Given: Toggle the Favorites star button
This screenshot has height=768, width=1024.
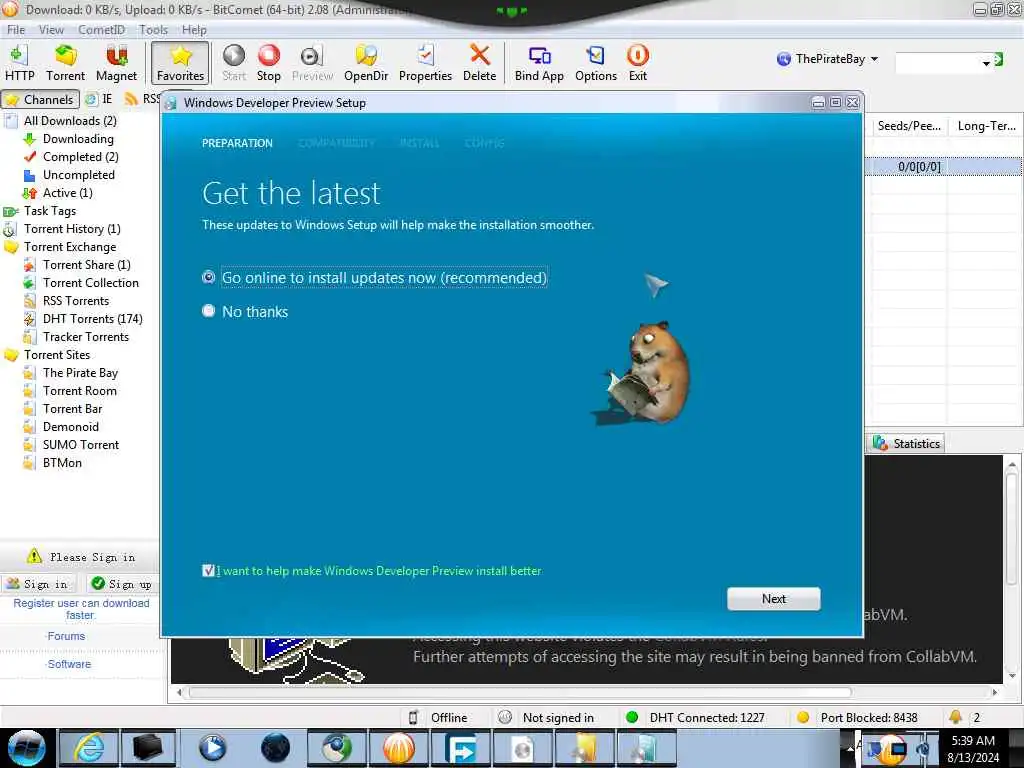Looking at the screenshot, I should click(x=180, y=63).
